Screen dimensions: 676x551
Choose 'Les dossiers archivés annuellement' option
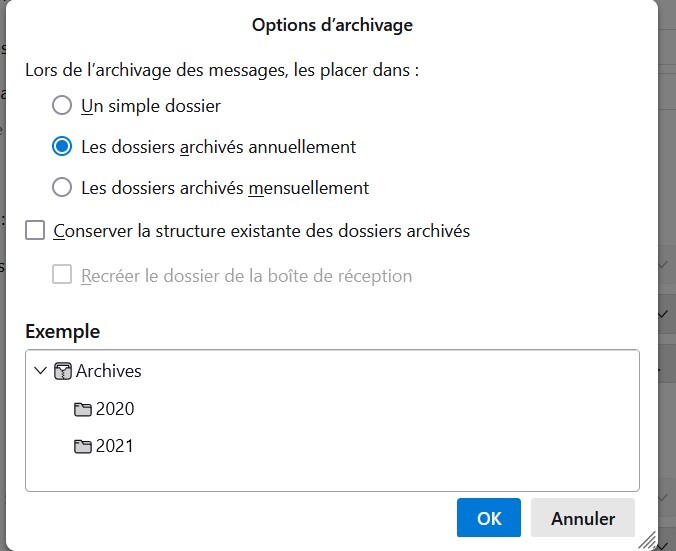[x=62, y=146]
